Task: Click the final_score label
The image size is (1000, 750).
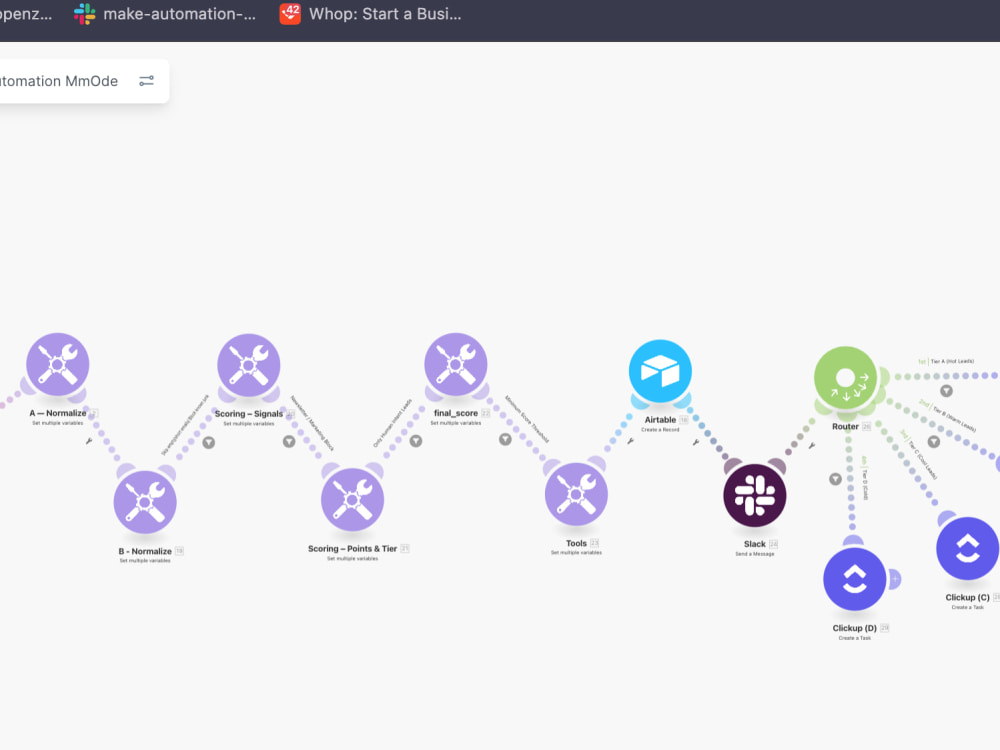Action: 455,413
